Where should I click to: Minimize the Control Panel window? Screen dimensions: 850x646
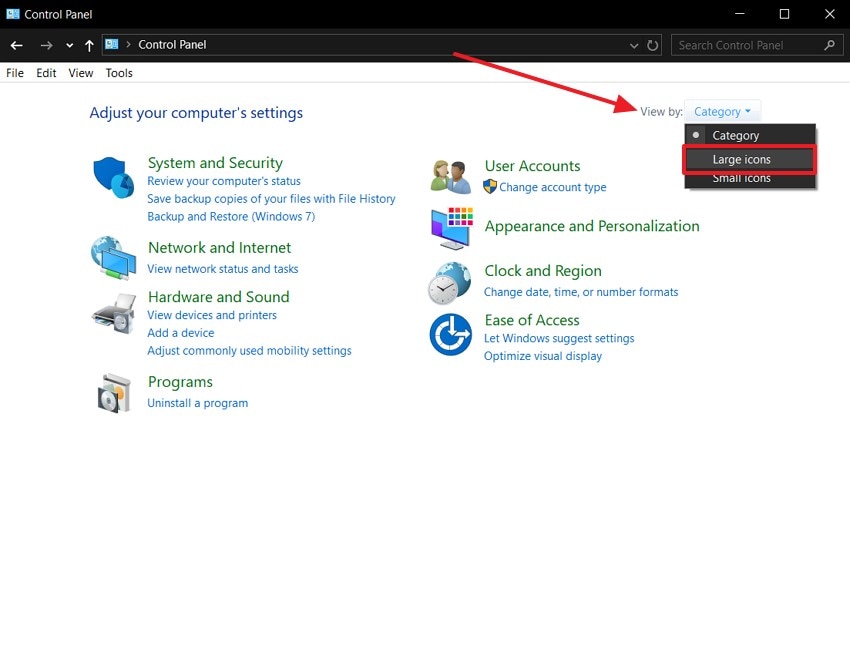(739, 14)
